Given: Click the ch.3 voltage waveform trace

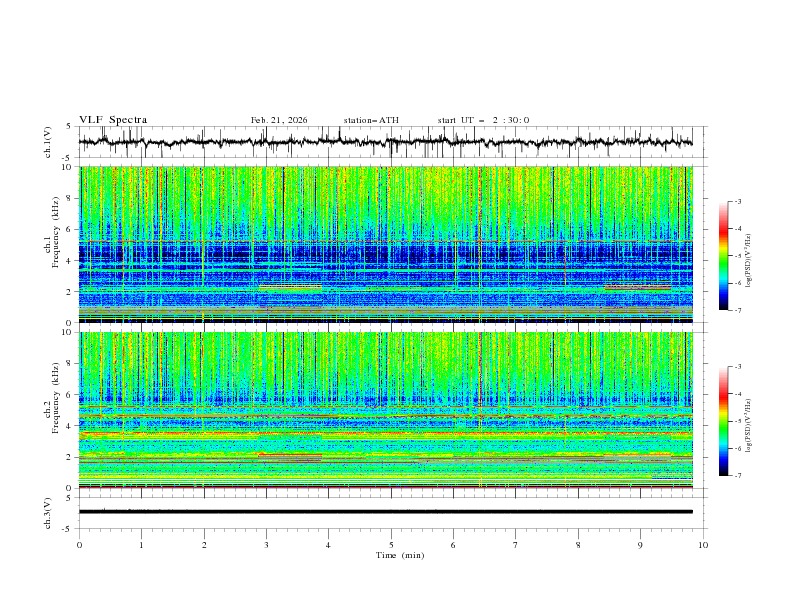Looking at the screenshot, I should coord(385,512).
